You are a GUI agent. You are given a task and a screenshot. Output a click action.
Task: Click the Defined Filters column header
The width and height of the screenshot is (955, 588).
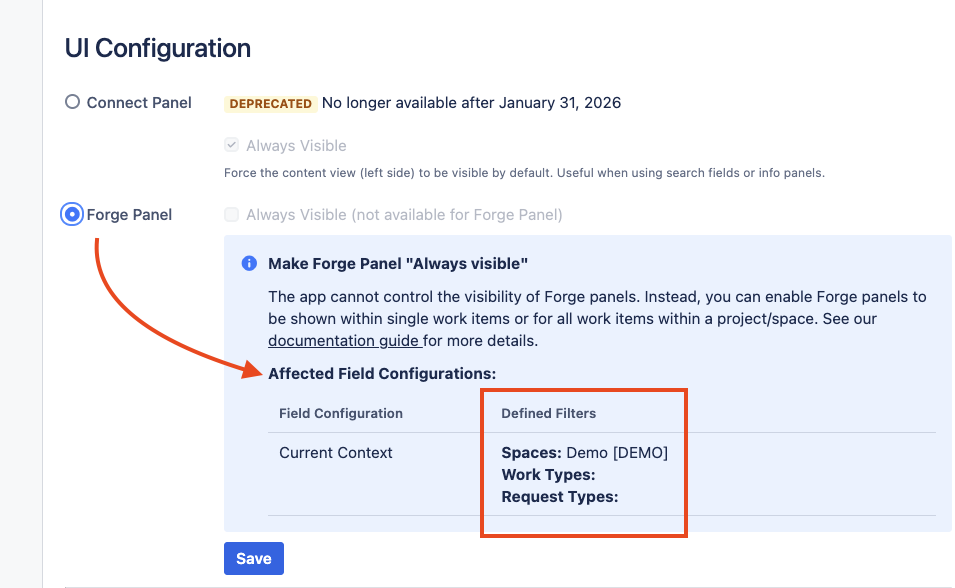[x=548, y=413]
